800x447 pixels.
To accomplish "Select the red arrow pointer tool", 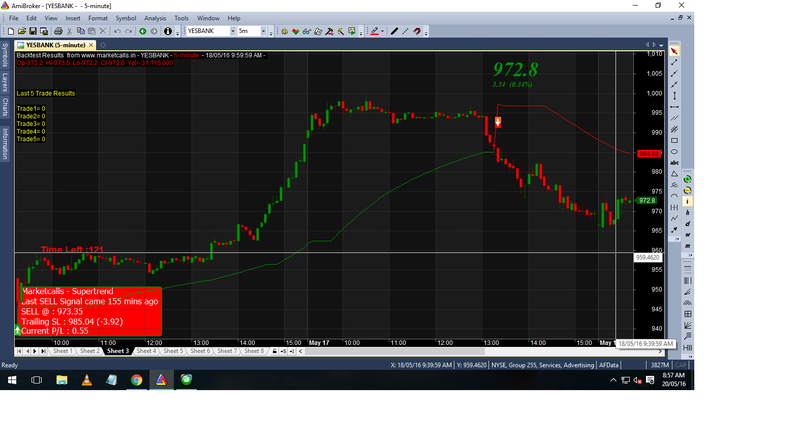I will [x=674, y=51].
